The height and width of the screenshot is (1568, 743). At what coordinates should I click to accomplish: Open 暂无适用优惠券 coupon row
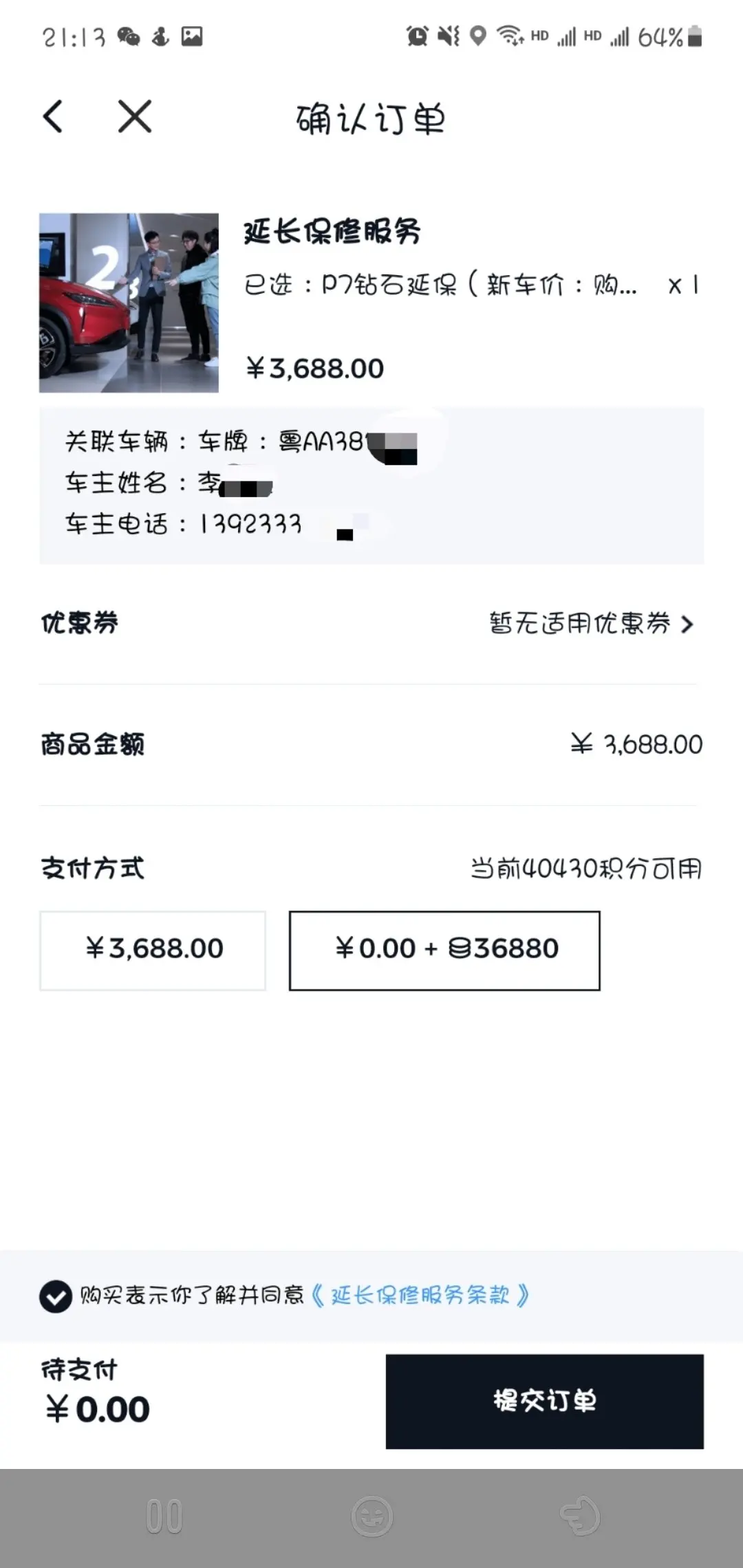tap(371, 624)
